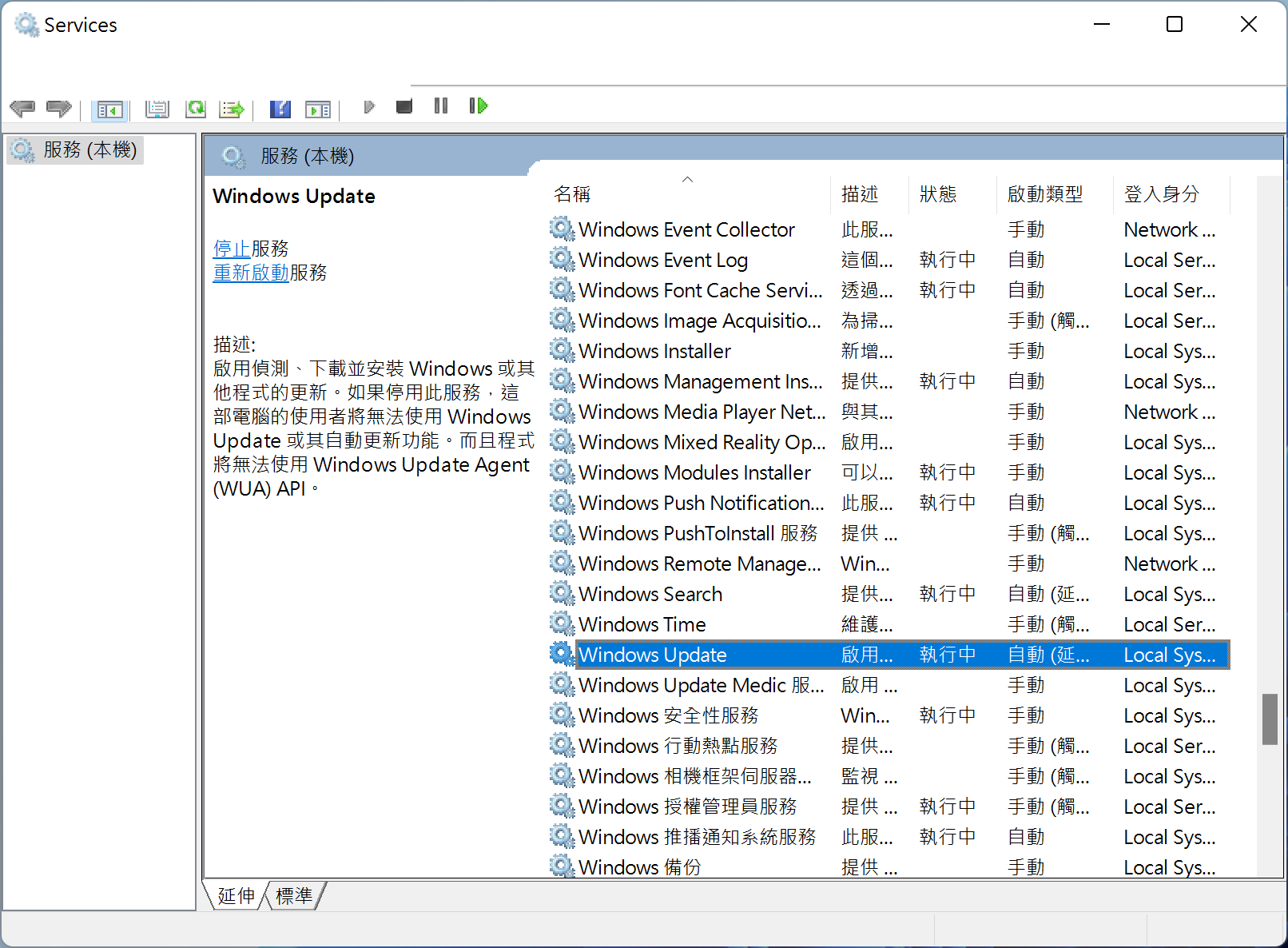The width and height of the screenshot is (1288, 948).
Task: Sort by the 狀態 column header
Action: point(953,194)
